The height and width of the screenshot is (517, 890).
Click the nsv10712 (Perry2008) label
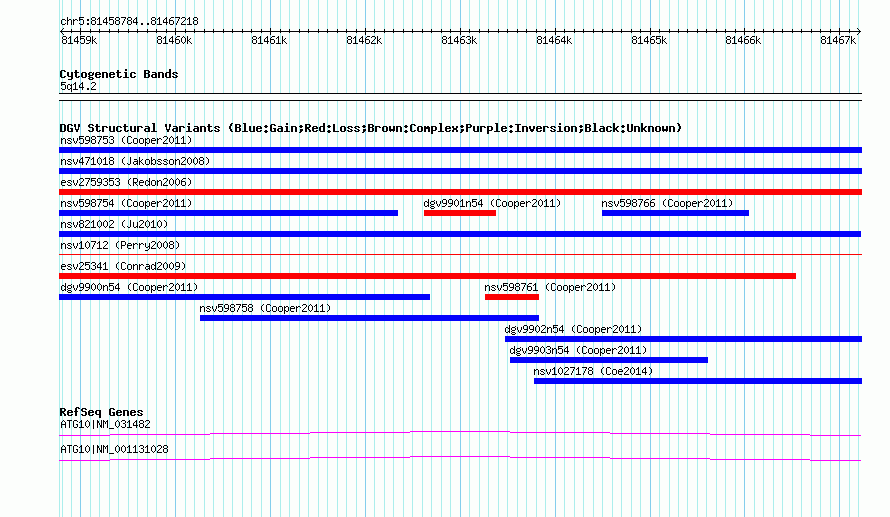[x=120, y=245]
